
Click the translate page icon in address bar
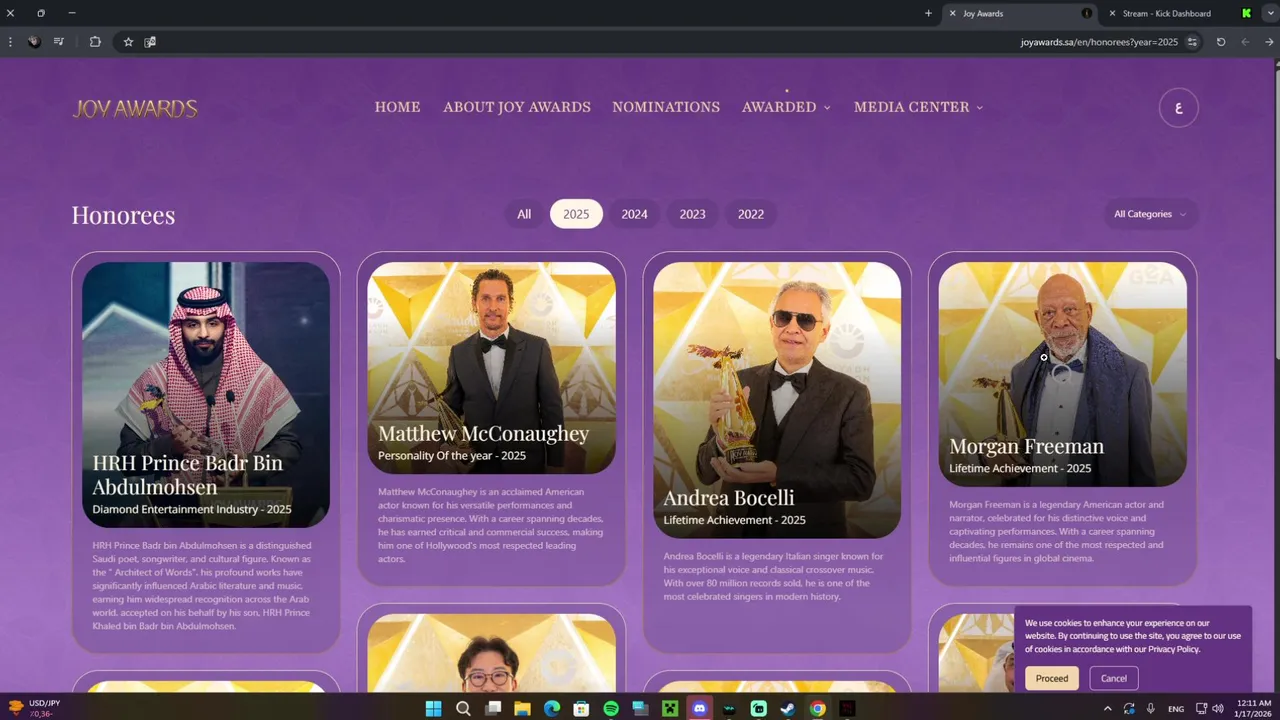(x=150, y=42)
